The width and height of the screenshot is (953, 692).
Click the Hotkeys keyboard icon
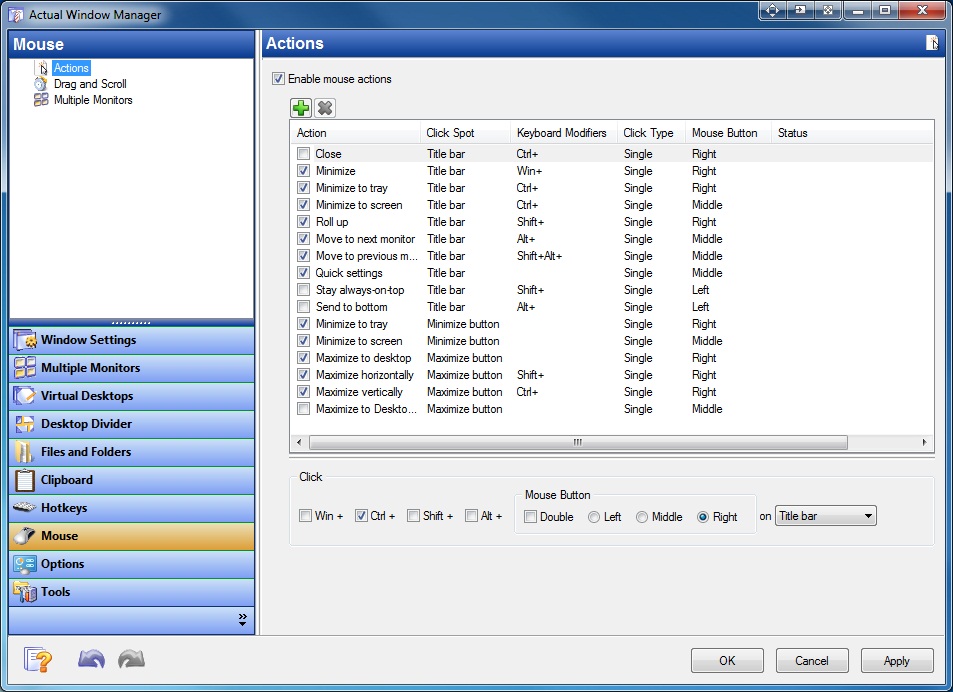(25, 507)
